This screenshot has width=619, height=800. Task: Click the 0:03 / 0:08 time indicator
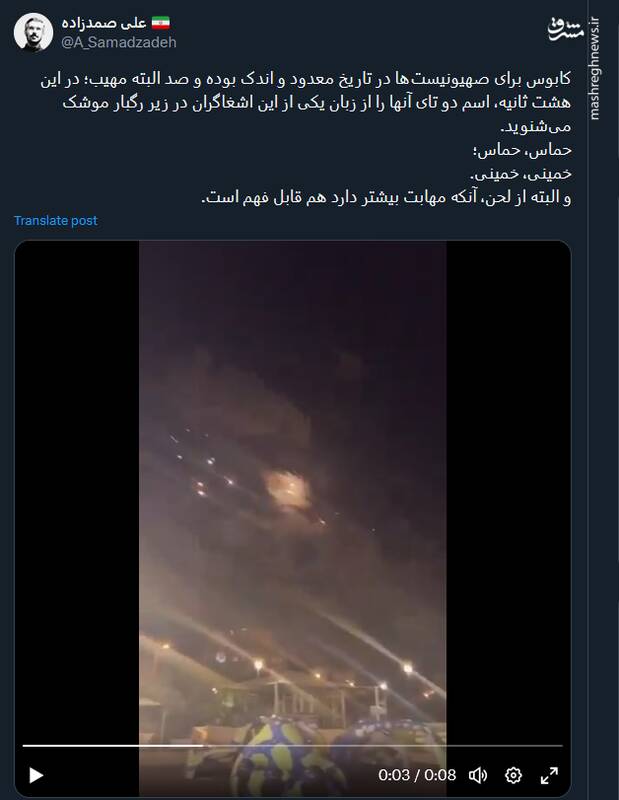pos(417,776)
